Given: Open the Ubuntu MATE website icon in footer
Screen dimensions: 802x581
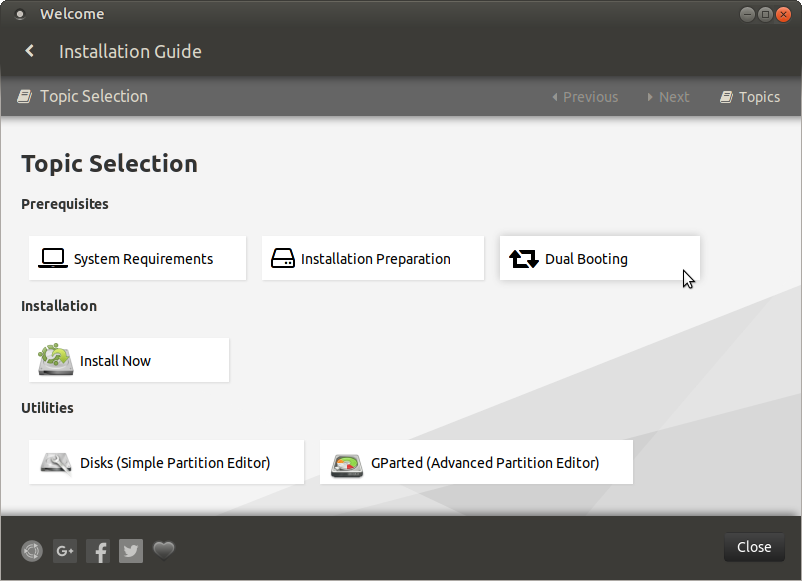Looking at the screenshot, I should [x=32, y=551].
